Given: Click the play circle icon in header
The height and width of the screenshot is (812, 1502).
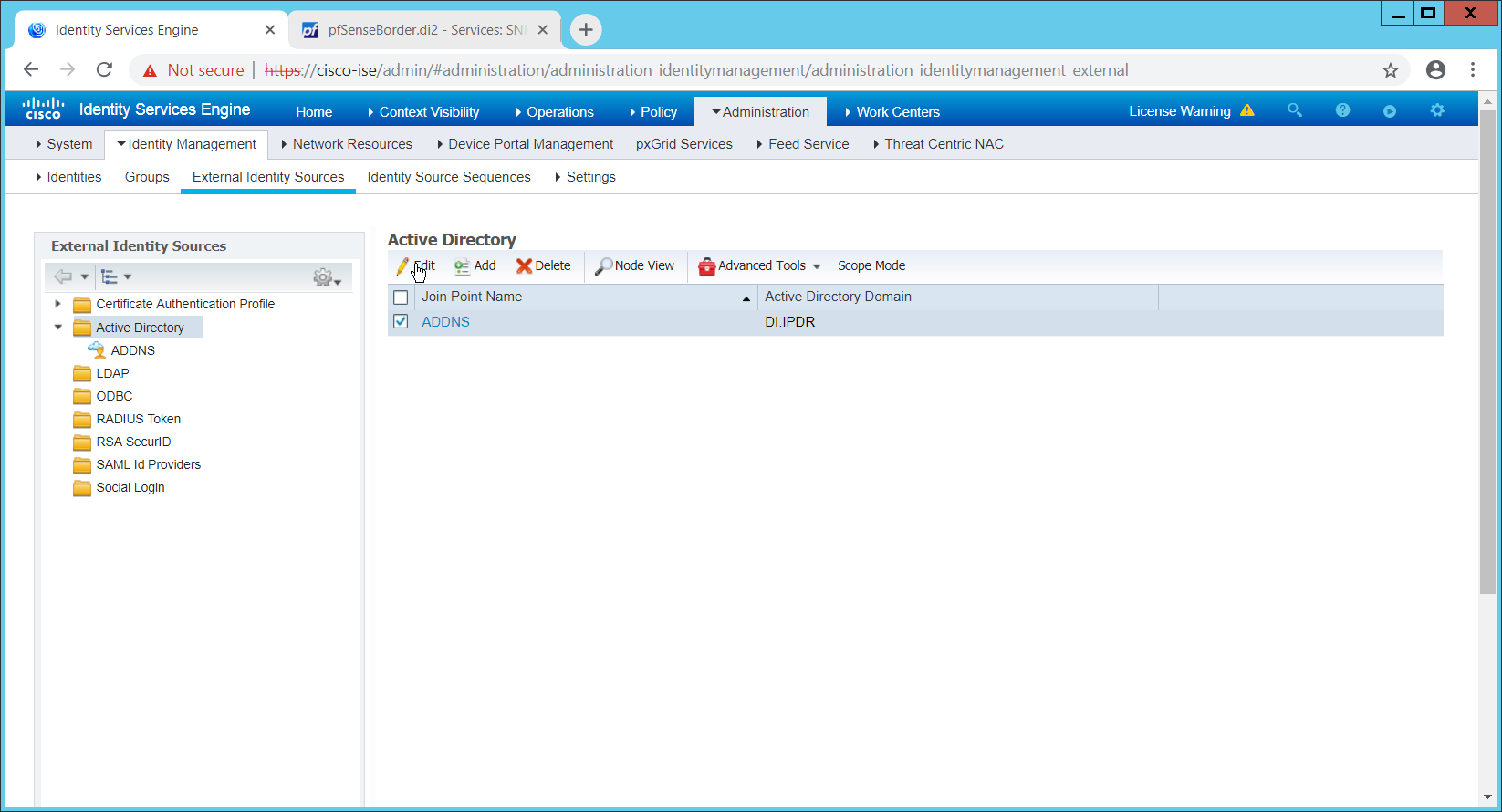Looking at the screenshot, I should coord(1390,111).
